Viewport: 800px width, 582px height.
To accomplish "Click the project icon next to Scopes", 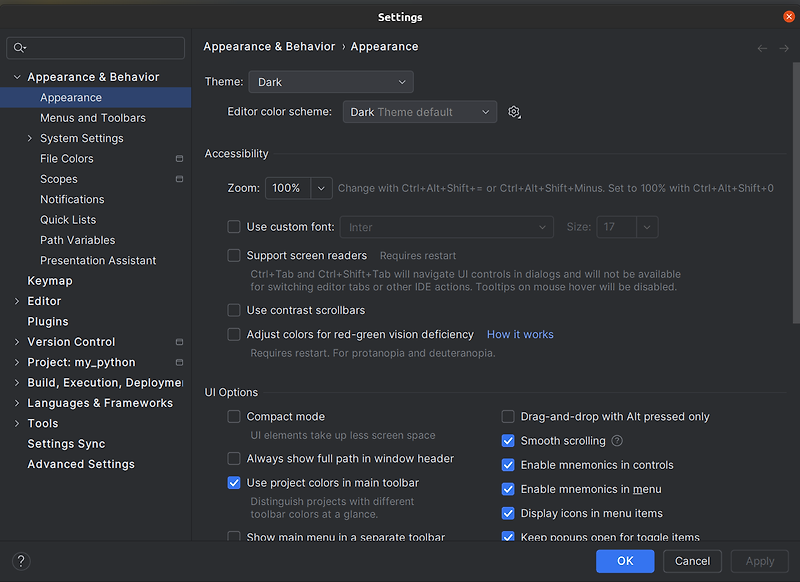I will (179, 179).
